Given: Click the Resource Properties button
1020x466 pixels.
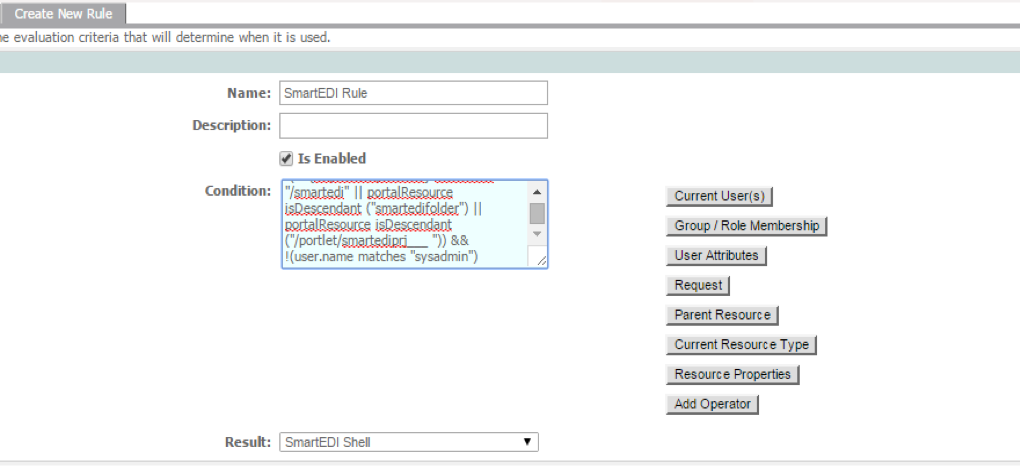Looking at the screenshot, I should [x=732, y=374].
